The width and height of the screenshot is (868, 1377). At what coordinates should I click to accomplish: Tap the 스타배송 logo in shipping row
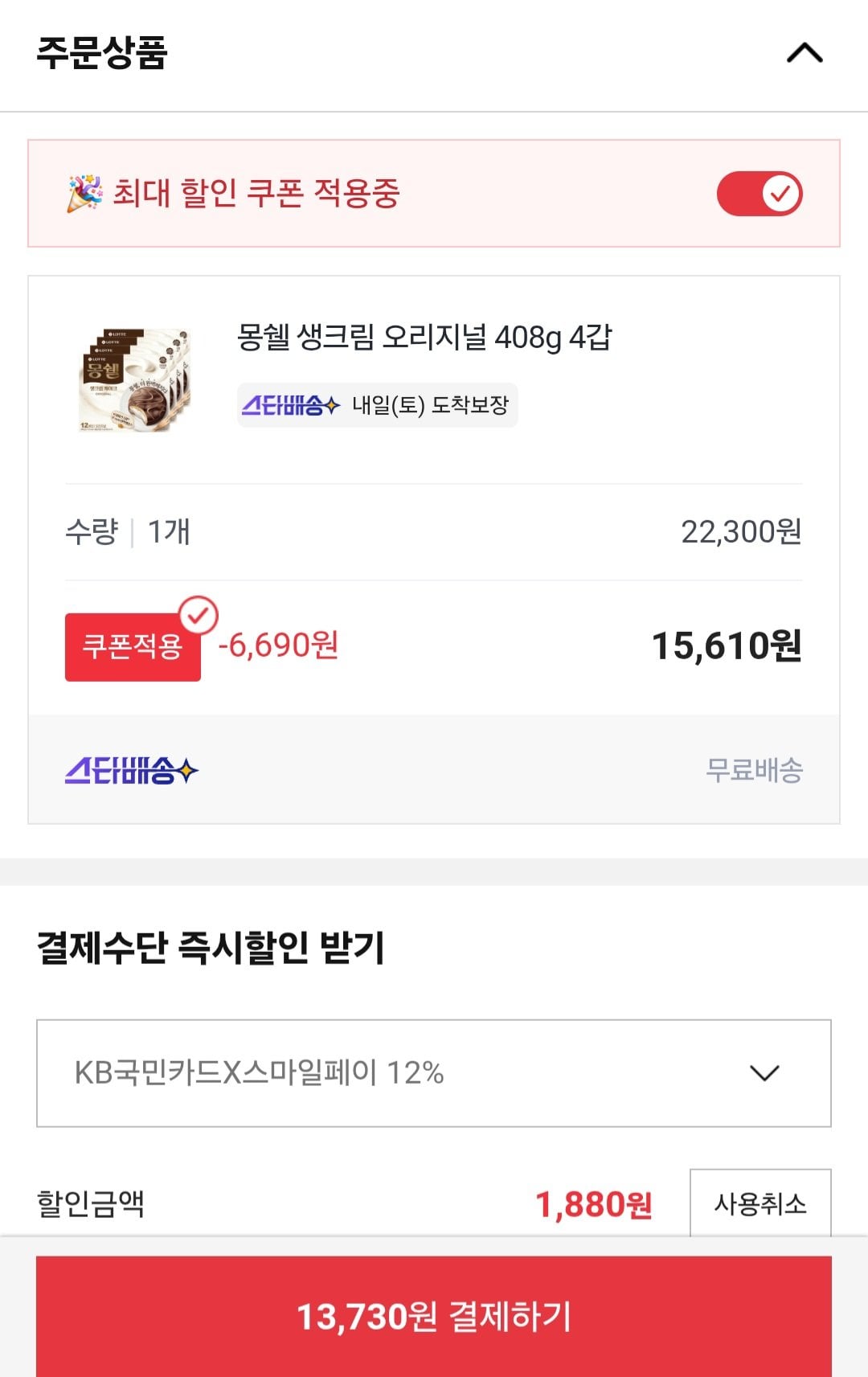132,770
